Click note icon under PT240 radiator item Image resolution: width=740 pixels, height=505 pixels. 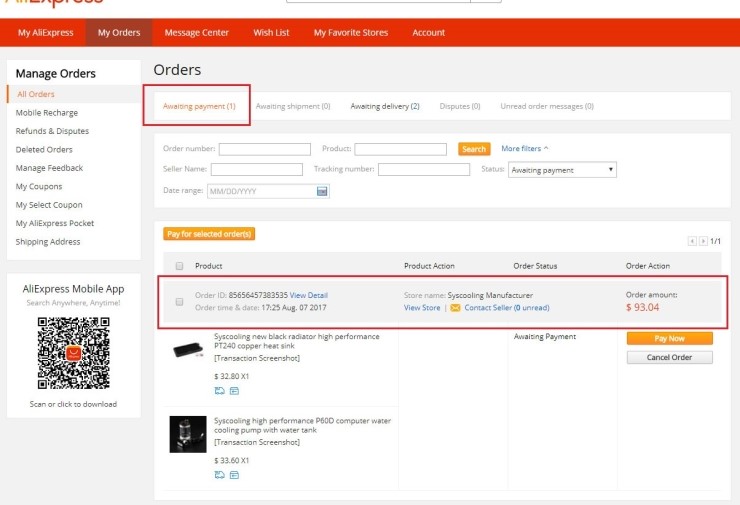pos(234,391)
